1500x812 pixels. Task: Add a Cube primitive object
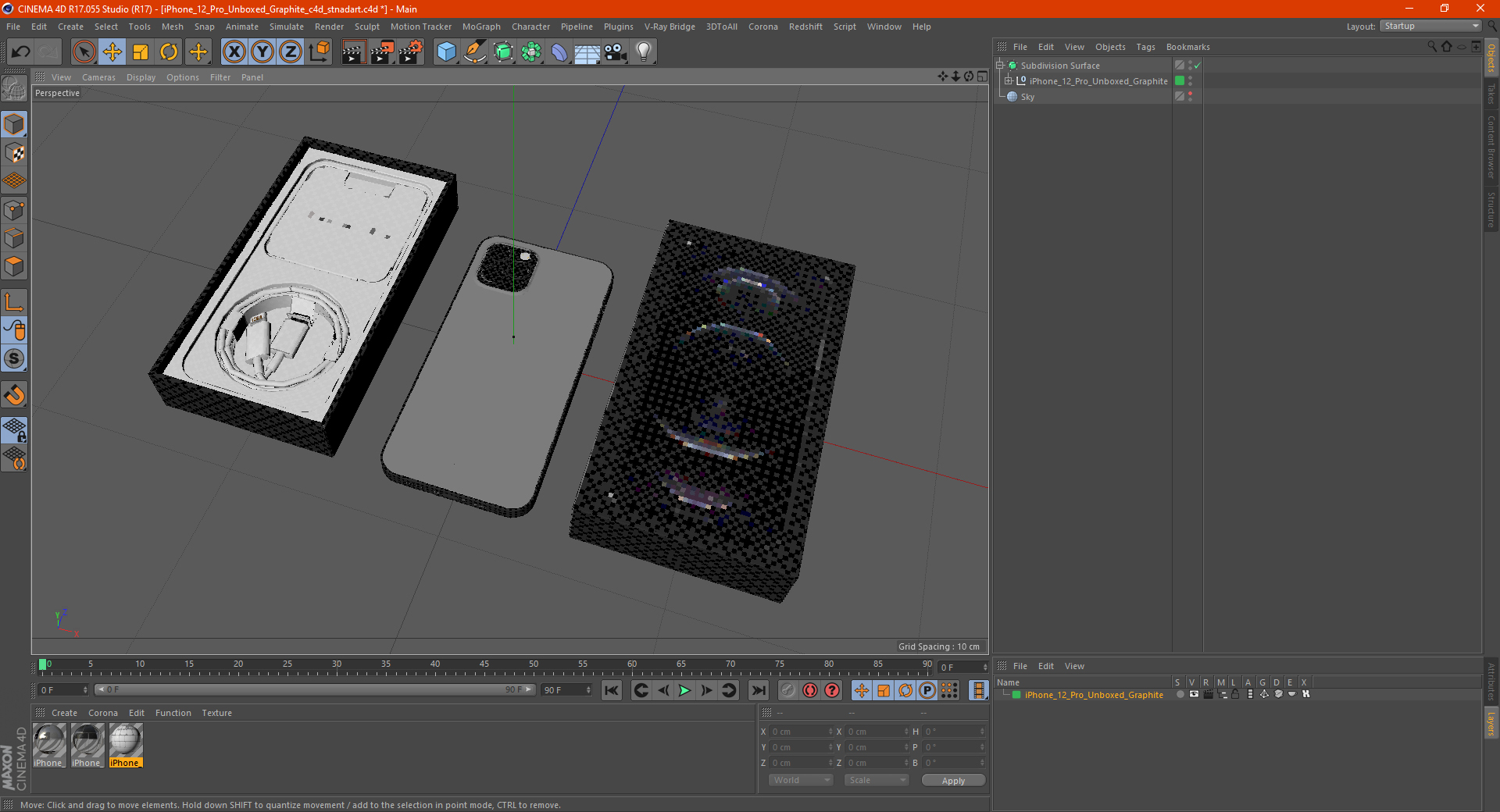[x=446, y=52]
